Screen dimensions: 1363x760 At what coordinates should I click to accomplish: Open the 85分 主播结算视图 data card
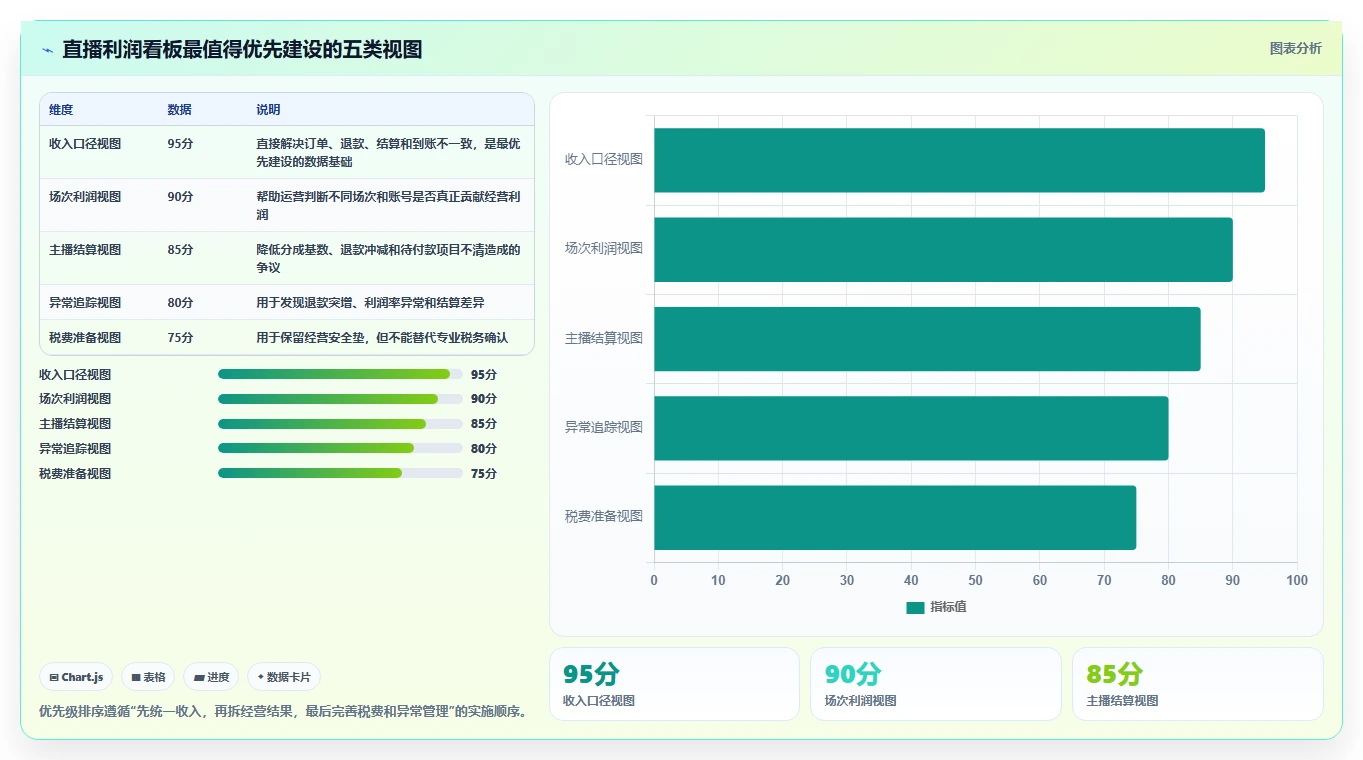click(1197, 684)
